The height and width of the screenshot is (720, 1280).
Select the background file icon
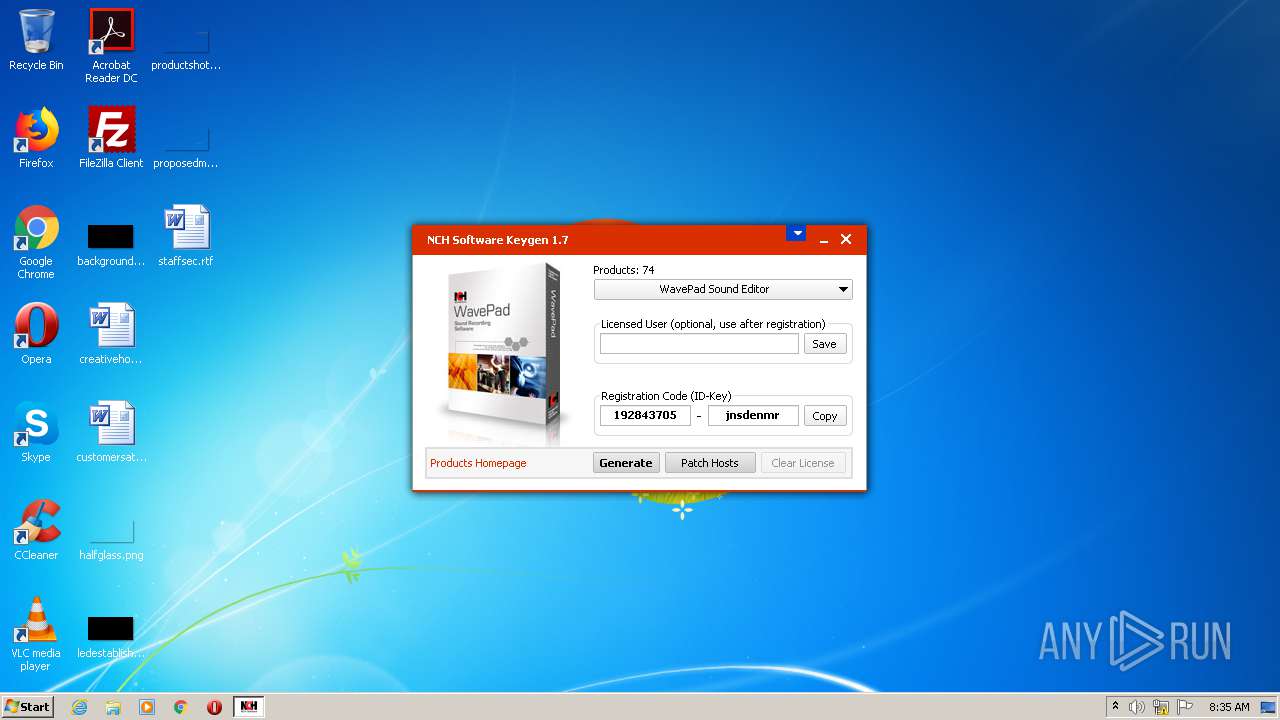click(111, 244)
